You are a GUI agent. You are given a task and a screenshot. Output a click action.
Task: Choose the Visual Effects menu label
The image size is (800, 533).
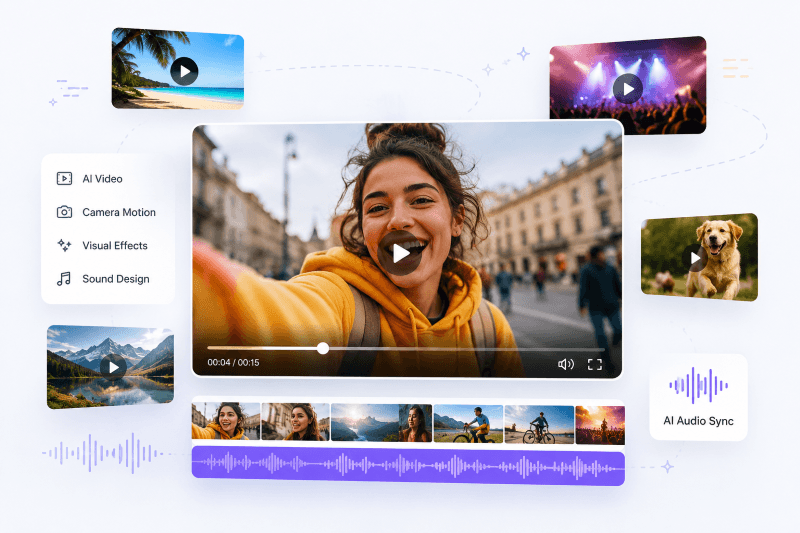[115, 245]
